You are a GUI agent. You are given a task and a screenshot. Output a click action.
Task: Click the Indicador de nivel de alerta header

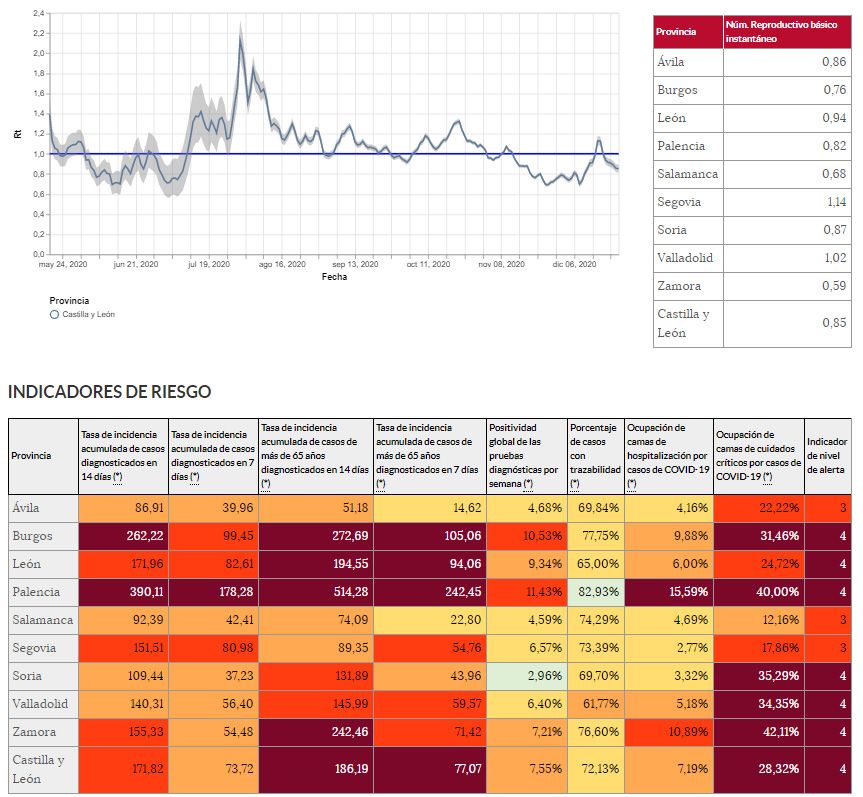pos(827,455)
